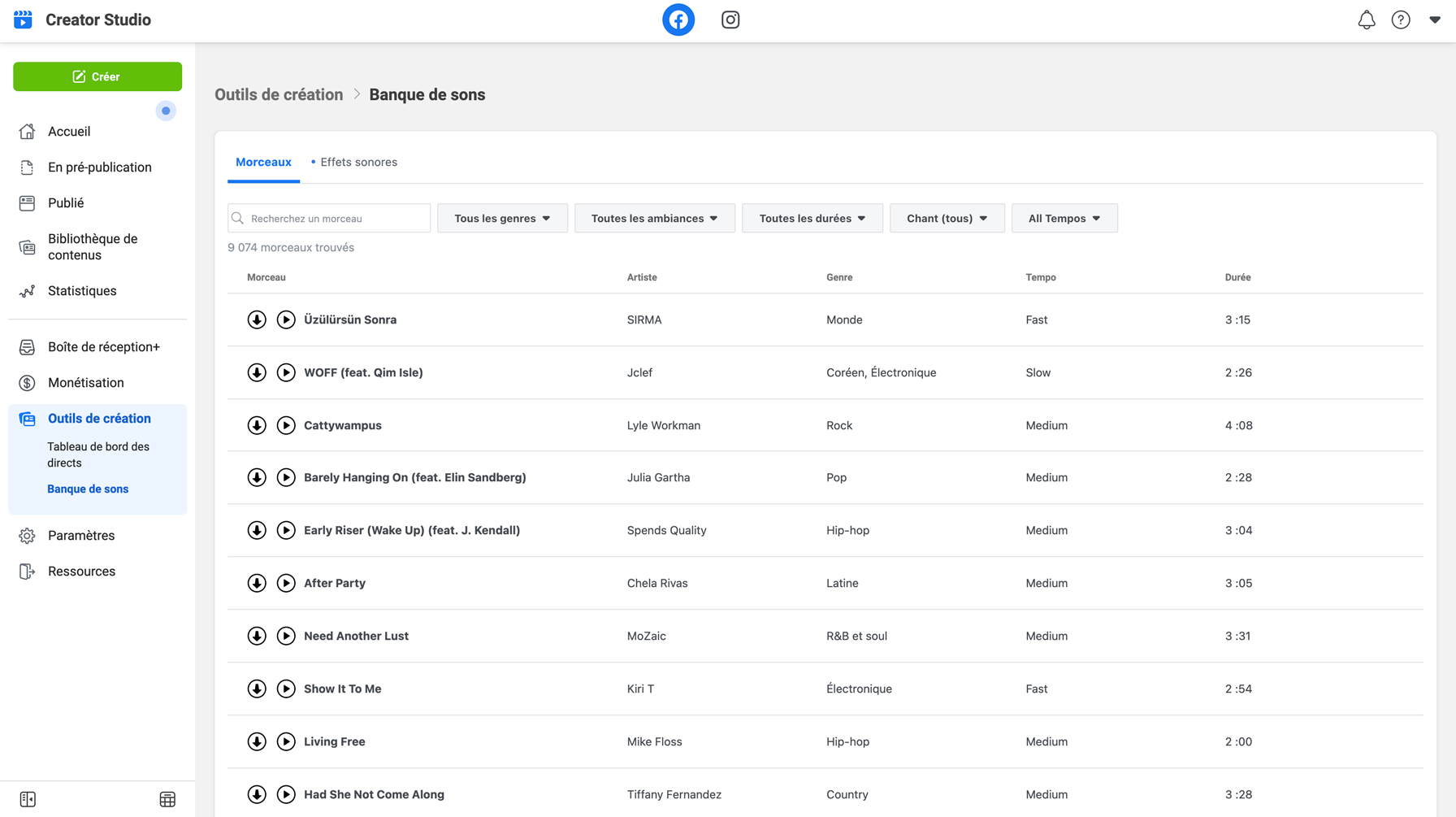Open the Tous les genres dropdown
This screenshot has height=817, width=1456.
point(502,218)
